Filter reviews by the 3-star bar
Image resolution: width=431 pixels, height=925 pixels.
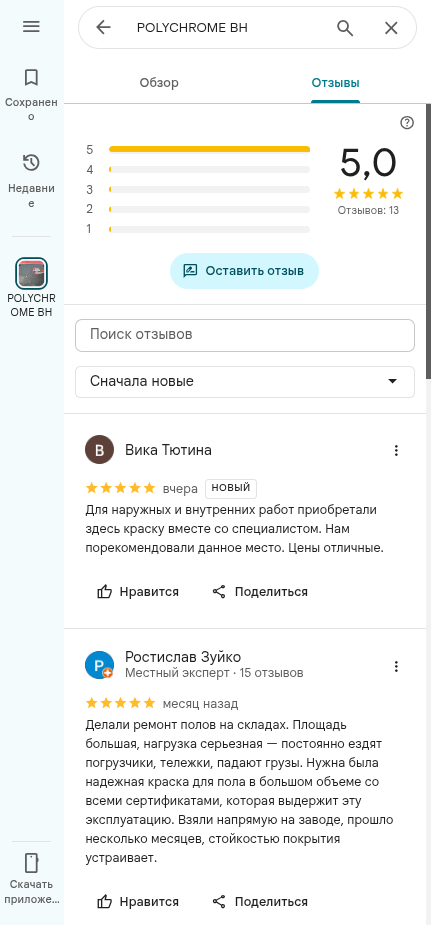point(199,190)
